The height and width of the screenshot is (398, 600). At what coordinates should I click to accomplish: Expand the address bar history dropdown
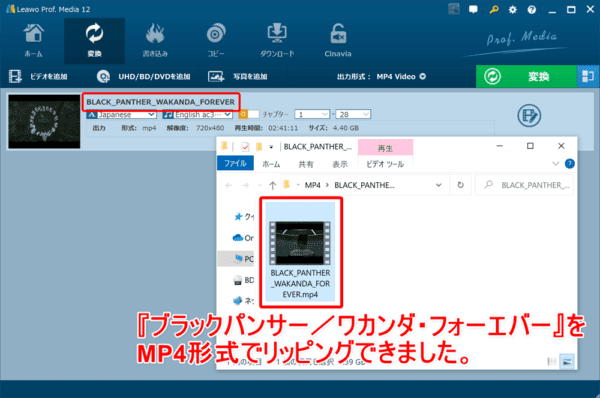coord(439,185)
